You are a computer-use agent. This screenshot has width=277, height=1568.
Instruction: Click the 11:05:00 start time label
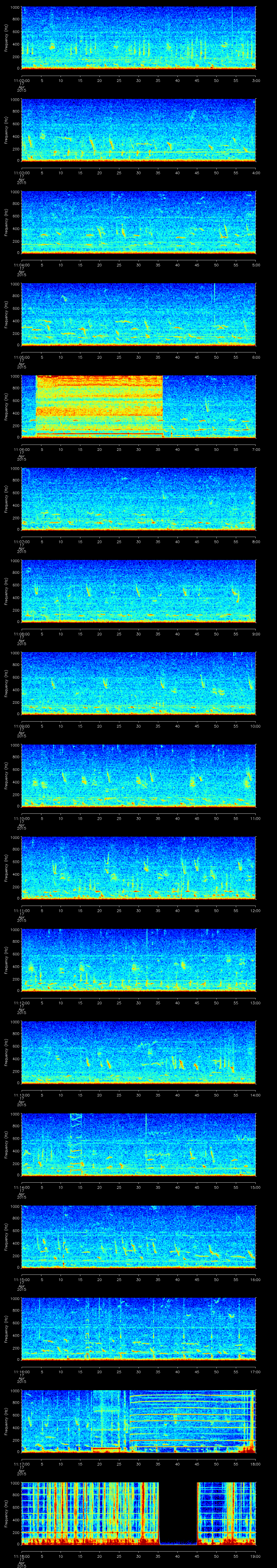coord(22,357)
